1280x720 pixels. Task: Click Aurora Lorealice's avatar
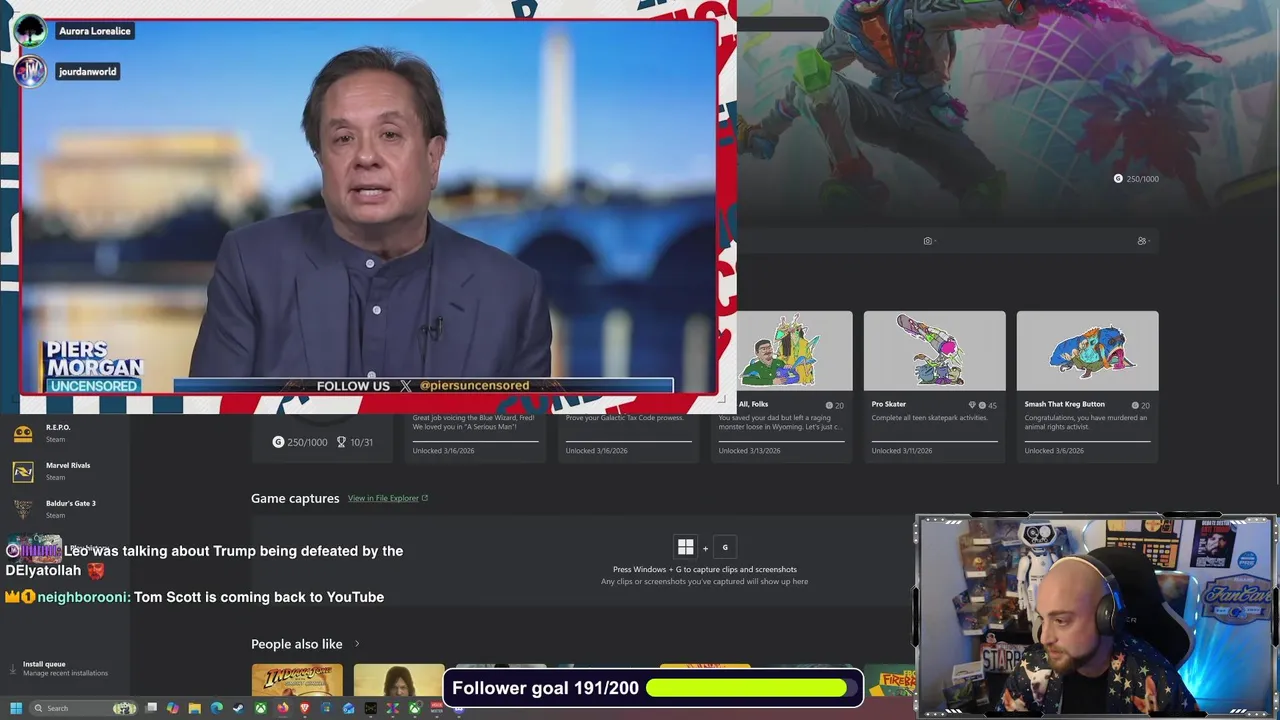pos(30,31)
